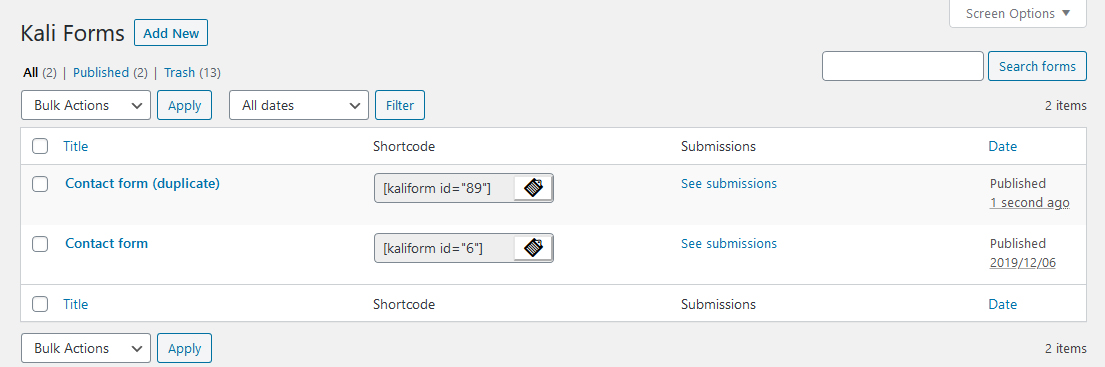Click the Filter button
The width and height of the screenshot is (1105, 367).
(x=400, y=105)
